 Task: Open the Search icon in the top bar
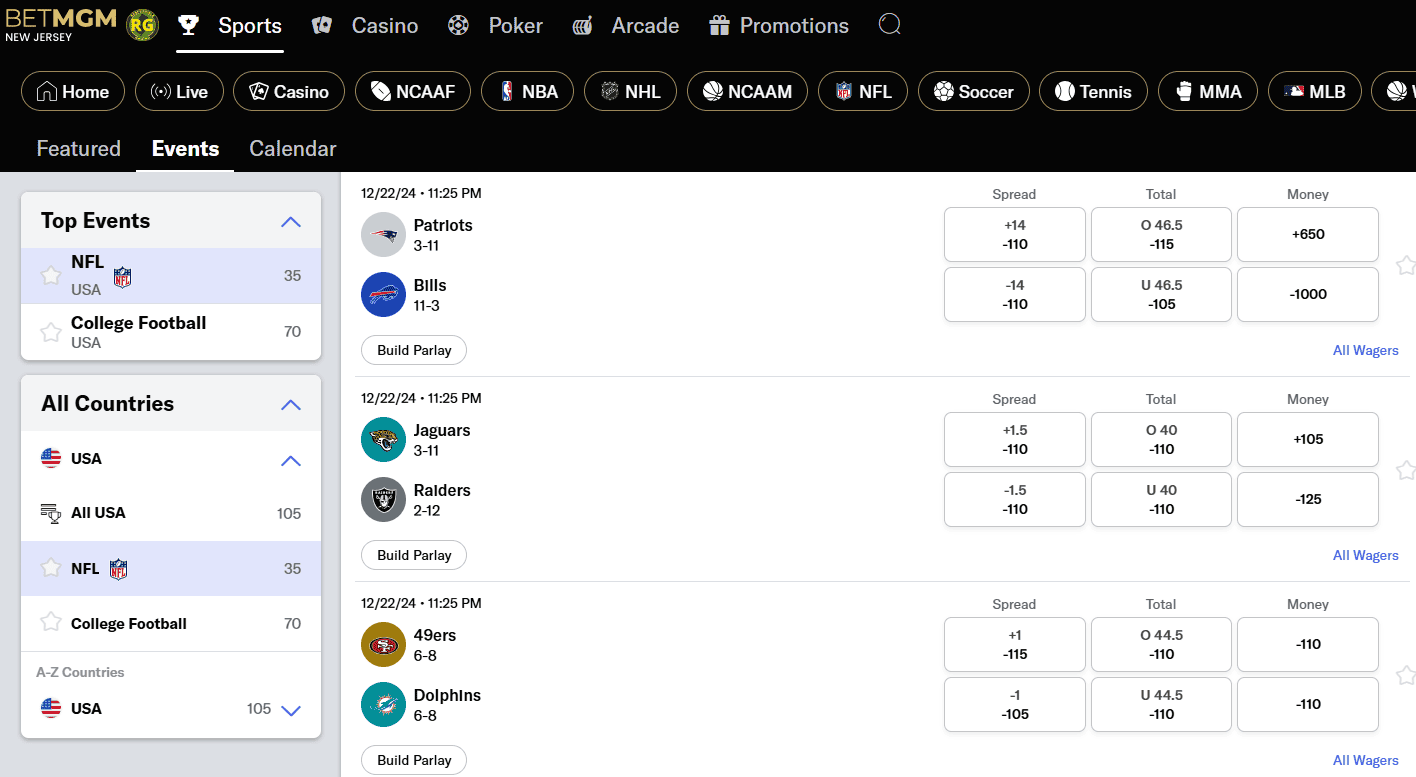pyautogui.click(x=889, y=25)
